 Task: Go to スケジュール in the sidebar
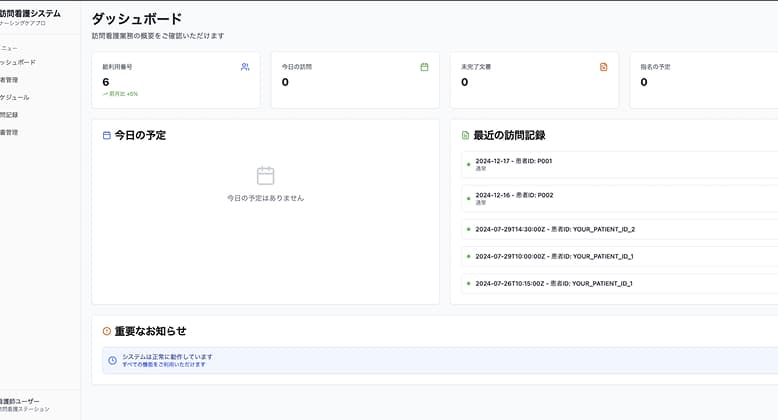click(15, 97)
